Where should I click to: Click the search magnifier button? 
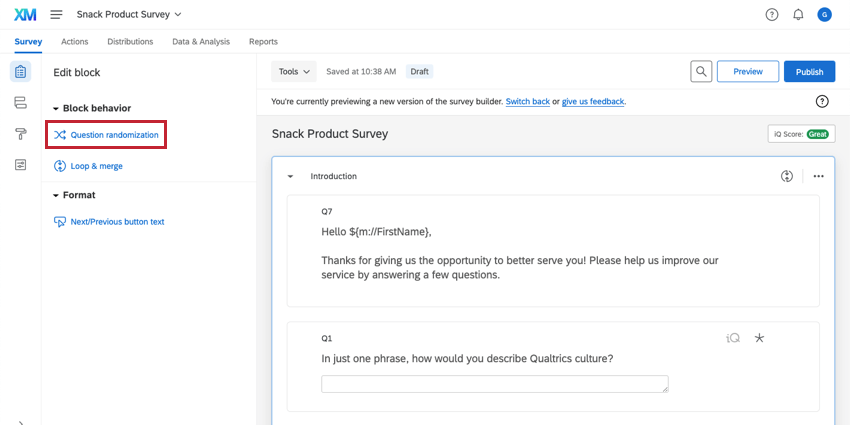coord(702,72)
